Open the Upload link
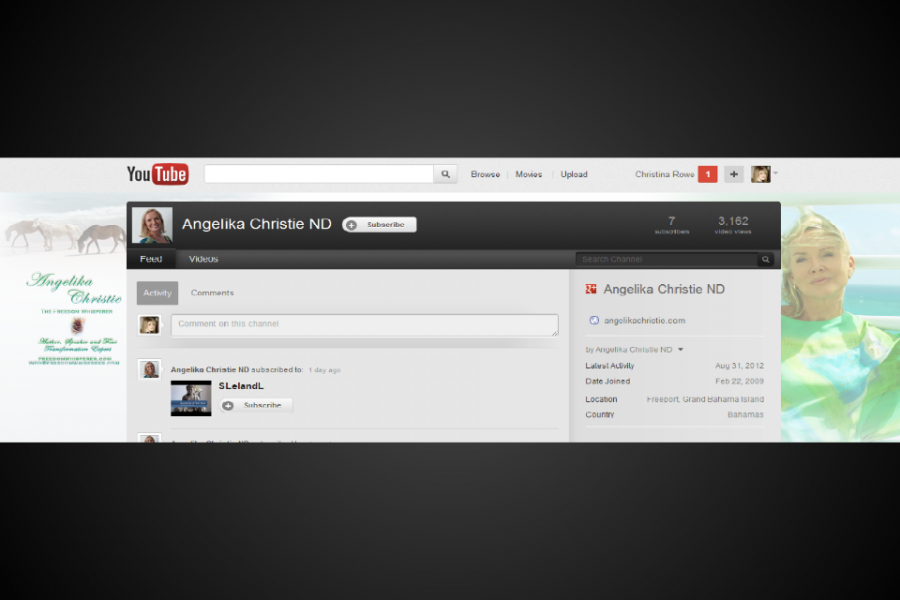 574,174
